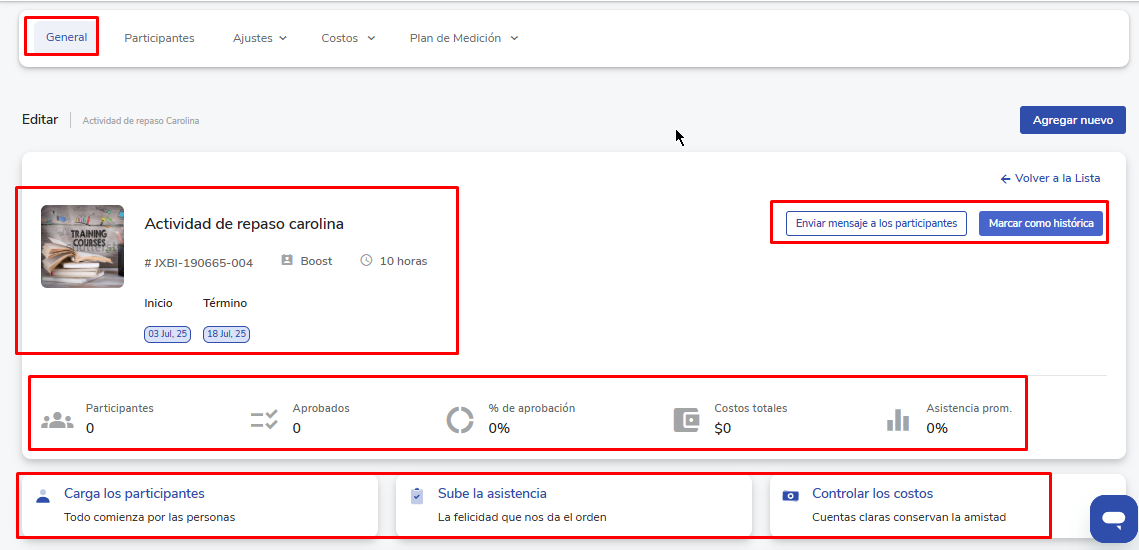The width and height of the screenshot is (1139, 550).
Task: Click the average attendance bar chart icon
Action: (898, 420)
